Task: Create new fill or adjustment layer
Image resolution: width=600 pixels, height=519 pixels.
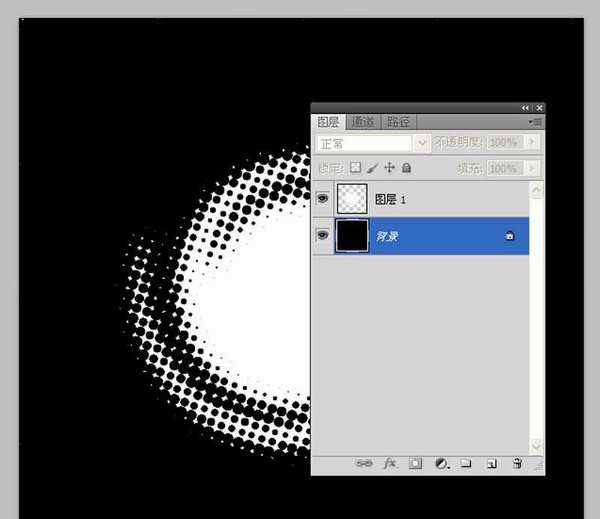Action: coord(441,464)
